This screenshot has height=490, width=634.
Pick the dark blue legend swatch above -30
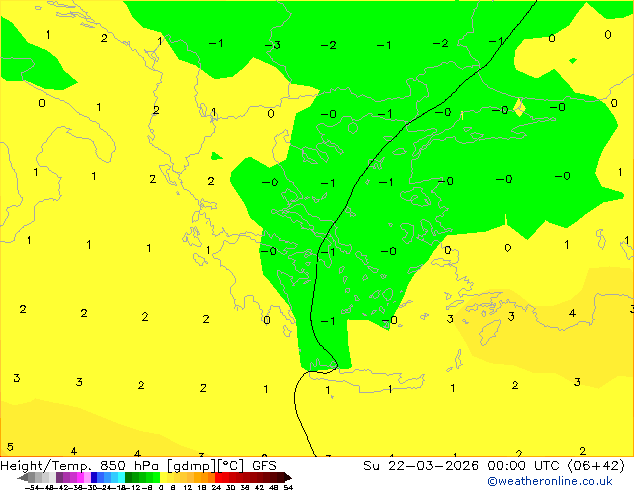tap(94, 477)
